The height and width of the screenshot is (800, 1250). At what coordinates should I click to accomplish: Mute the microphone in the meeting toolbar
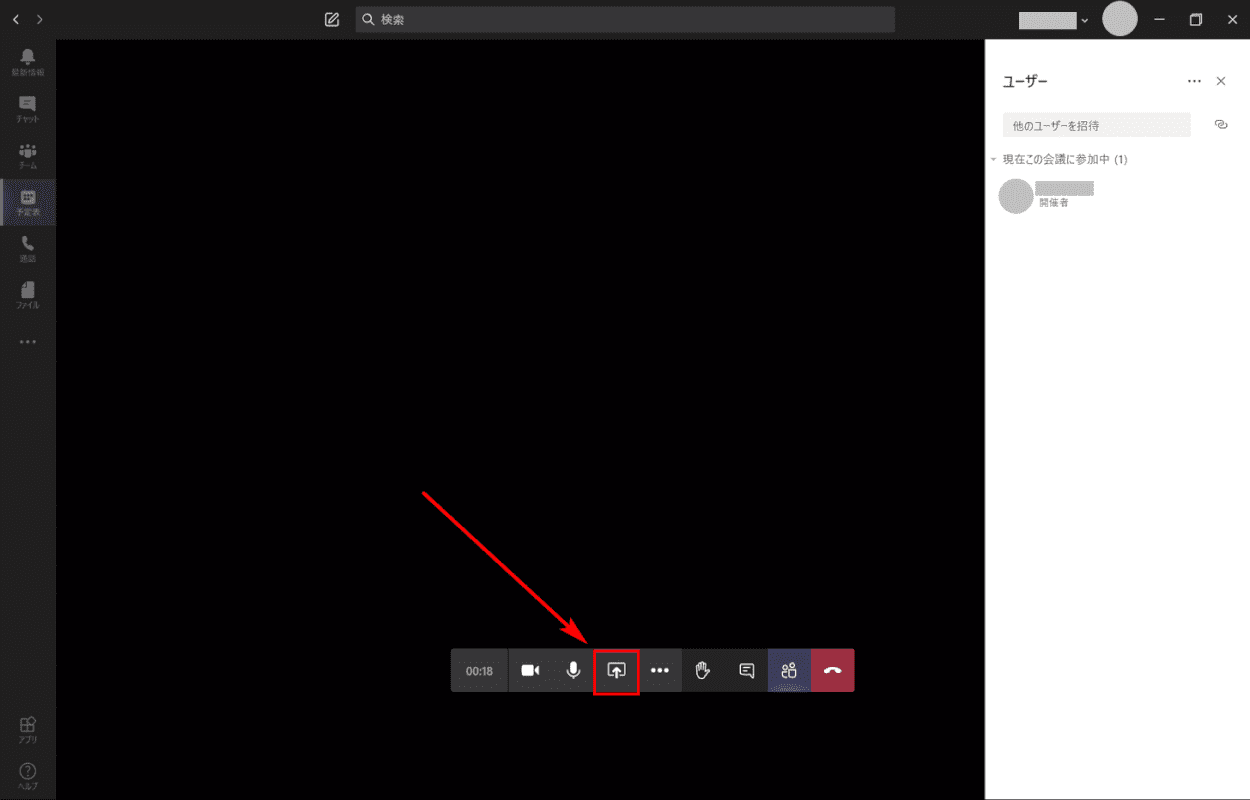click(x=573, y=671)
